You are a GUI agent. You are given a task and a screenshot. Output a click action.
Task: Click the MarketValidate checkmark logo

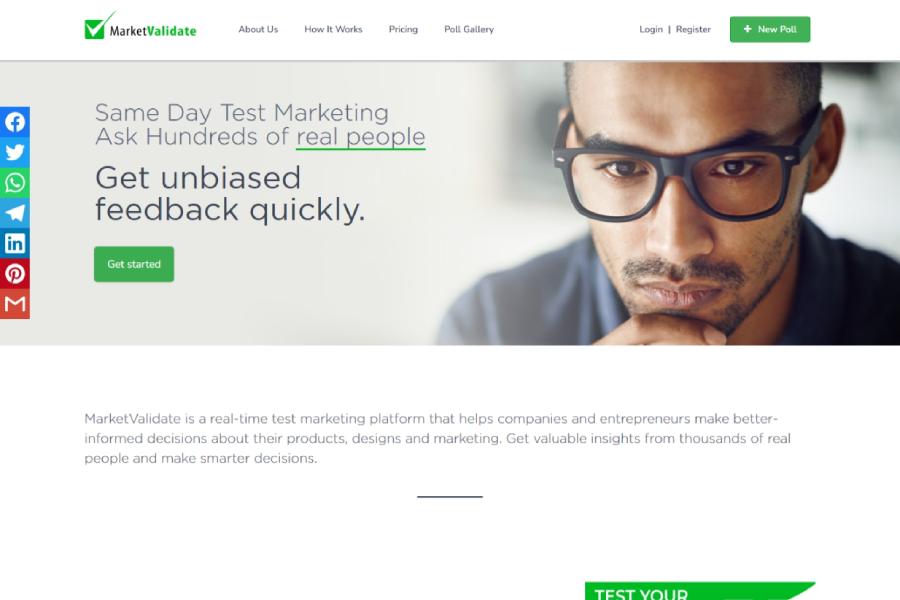(140, 26)
